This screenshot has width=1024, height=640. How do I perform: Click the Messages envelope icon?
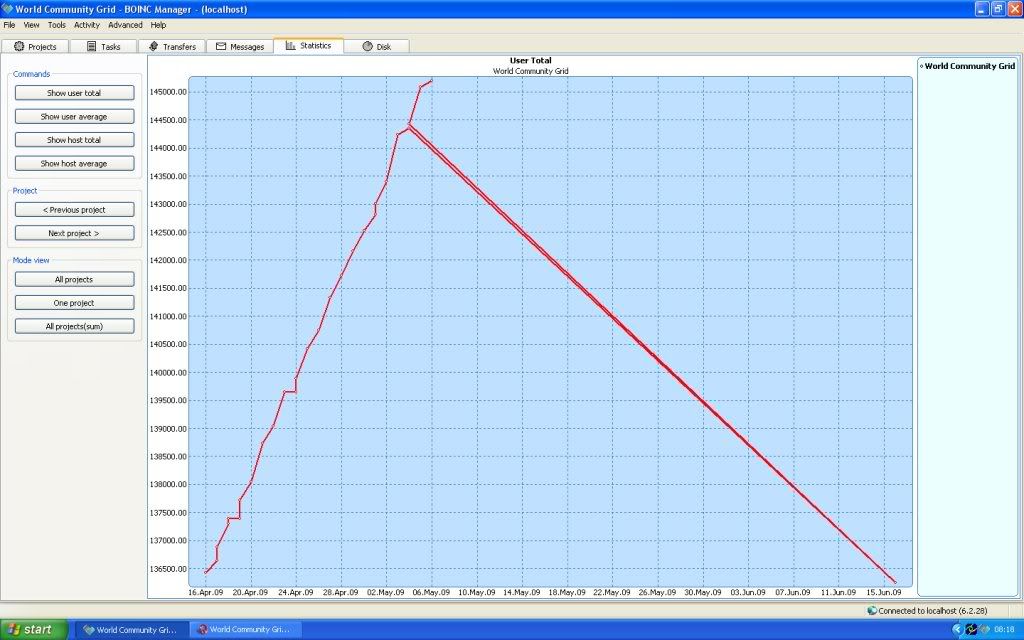[x=221, y=46]
